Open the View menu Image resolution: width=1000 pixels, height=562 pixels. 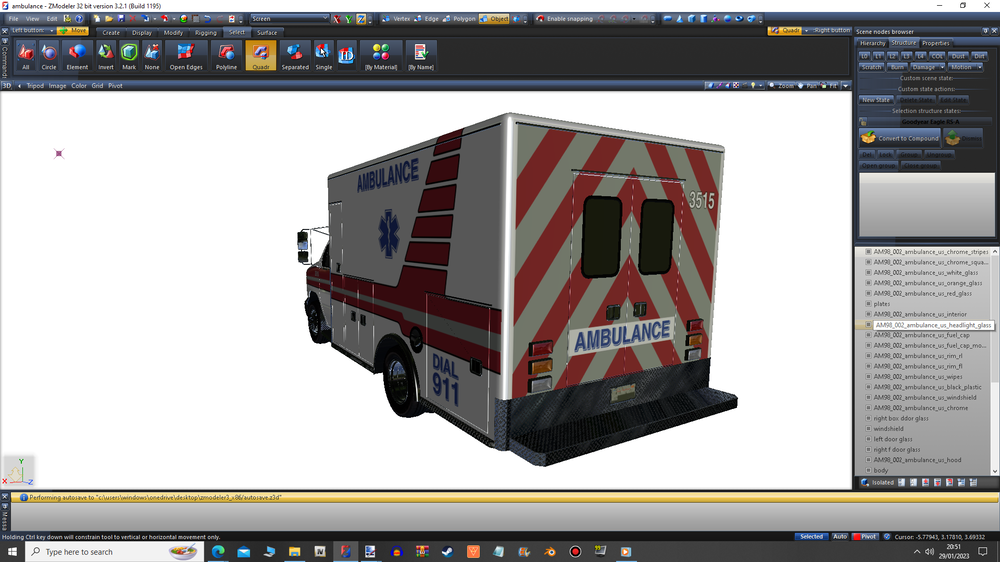pos(32,18)
